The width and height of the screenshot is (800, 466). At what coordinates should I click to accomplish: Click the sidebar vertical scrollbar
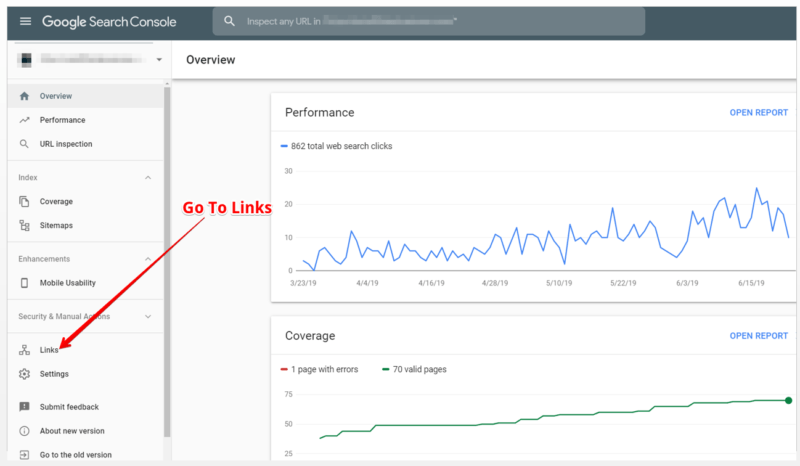(167, 260)
